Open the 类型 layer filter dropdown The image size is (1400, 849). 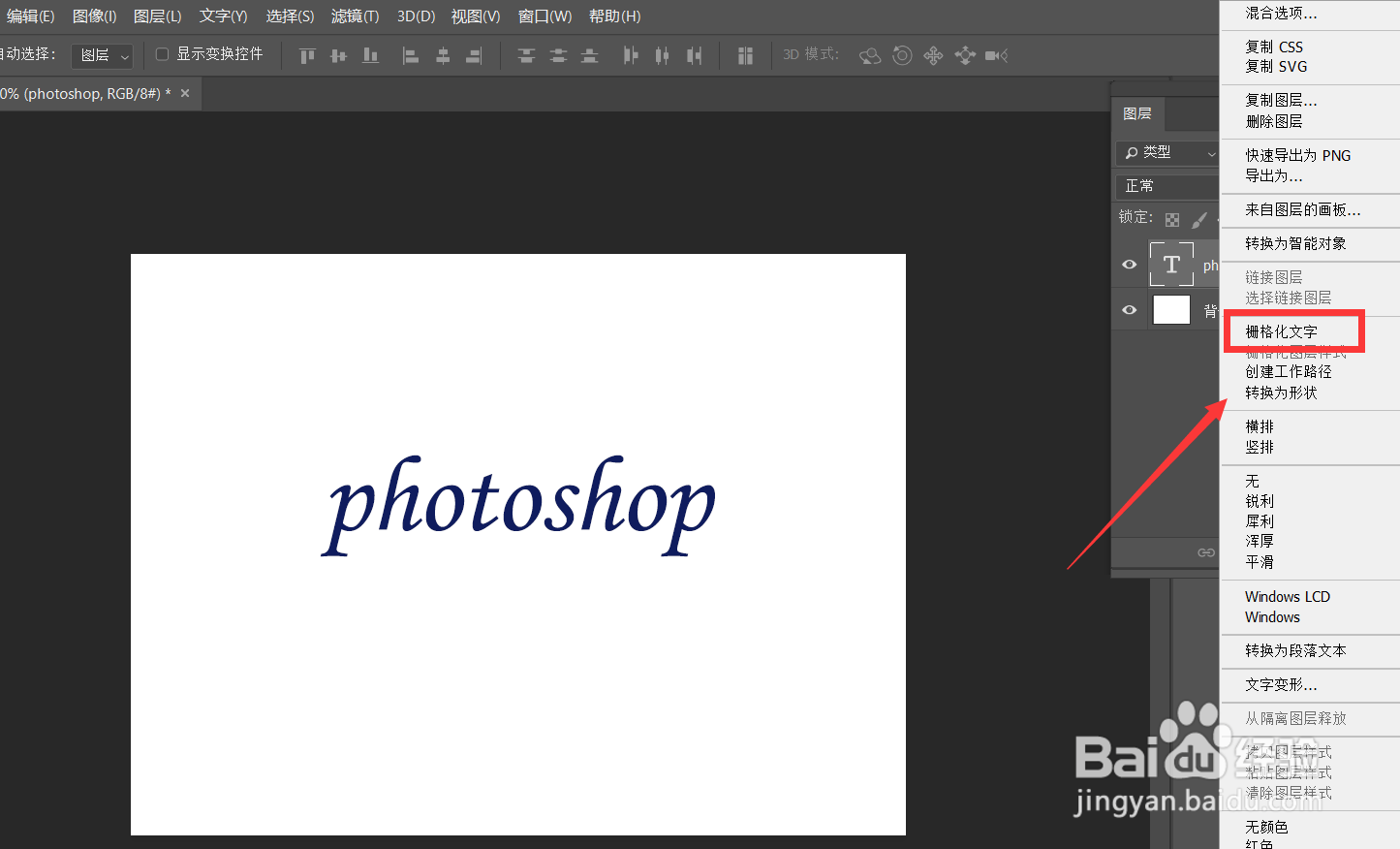point(1168,153)
